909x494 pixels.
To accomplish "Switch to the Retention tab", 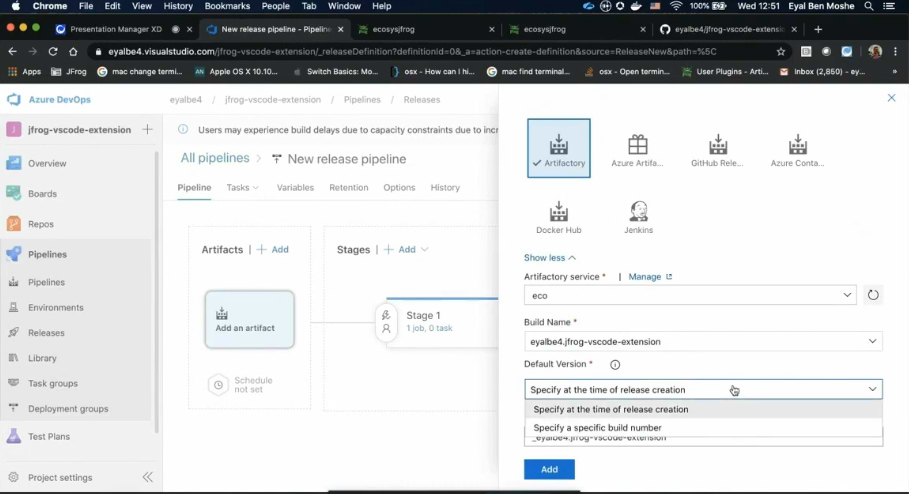I will [348, 187].
